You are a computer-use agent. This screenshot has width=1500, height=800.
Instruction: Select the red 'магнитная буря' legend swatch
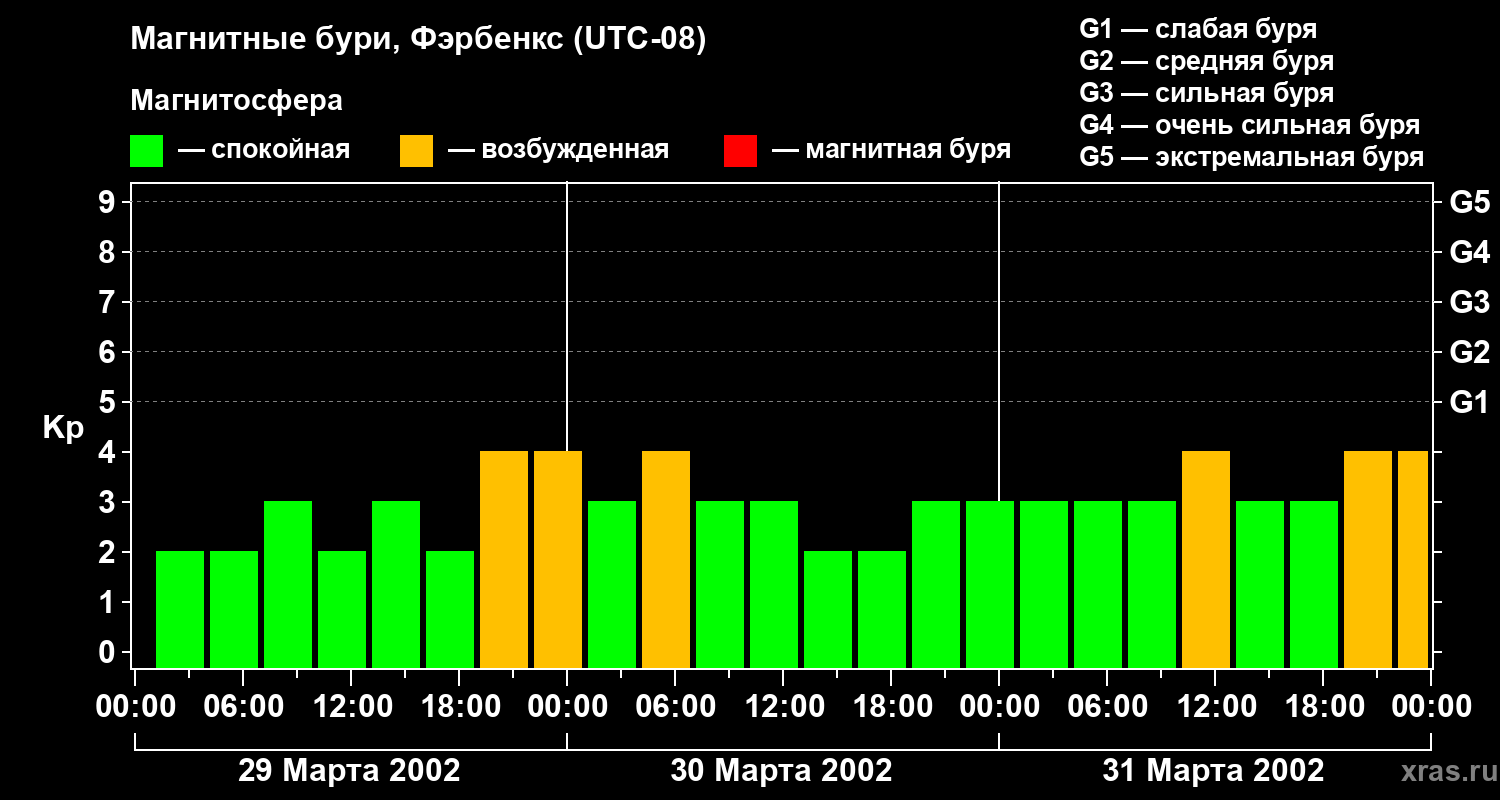tap(740, 151)
